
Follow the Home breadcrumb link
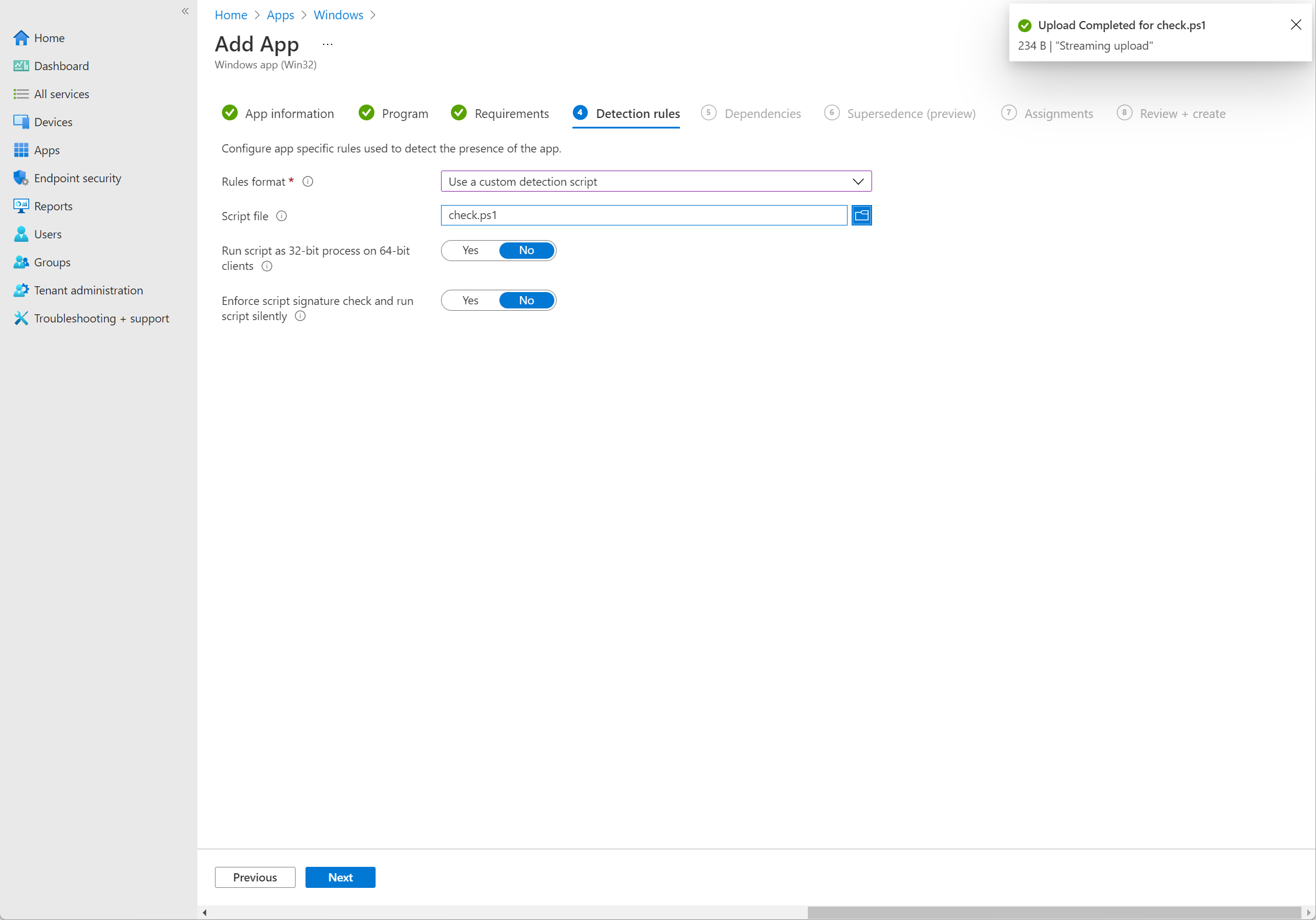pyautogui.click(x=231, y=15)
